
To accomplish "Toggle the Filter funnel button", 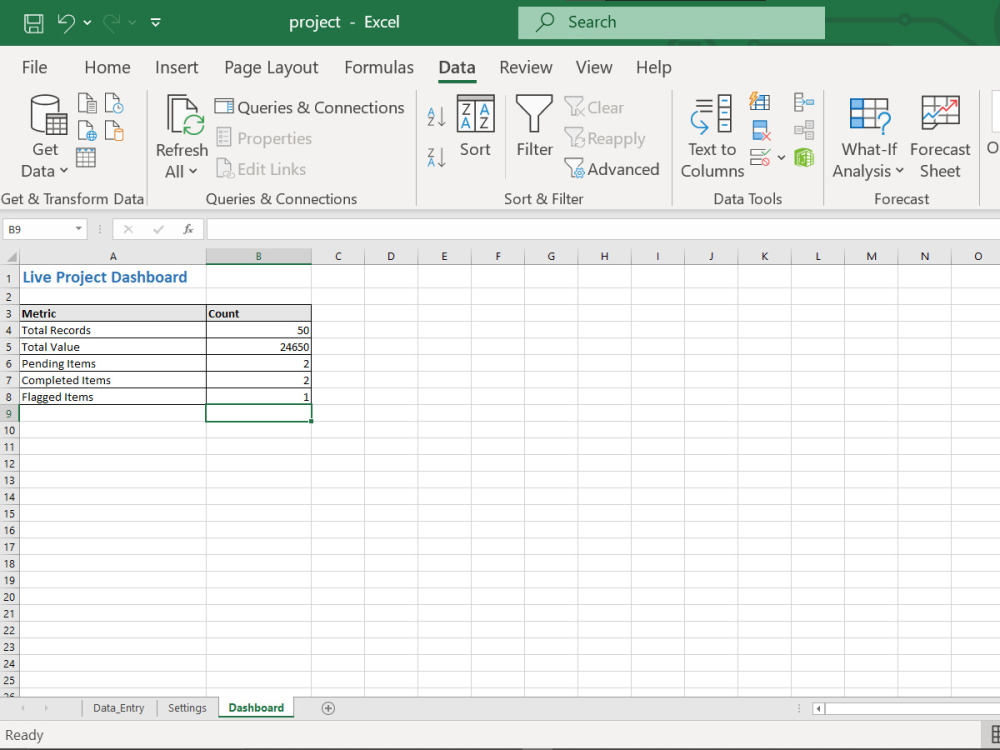I will pos(534,126).
